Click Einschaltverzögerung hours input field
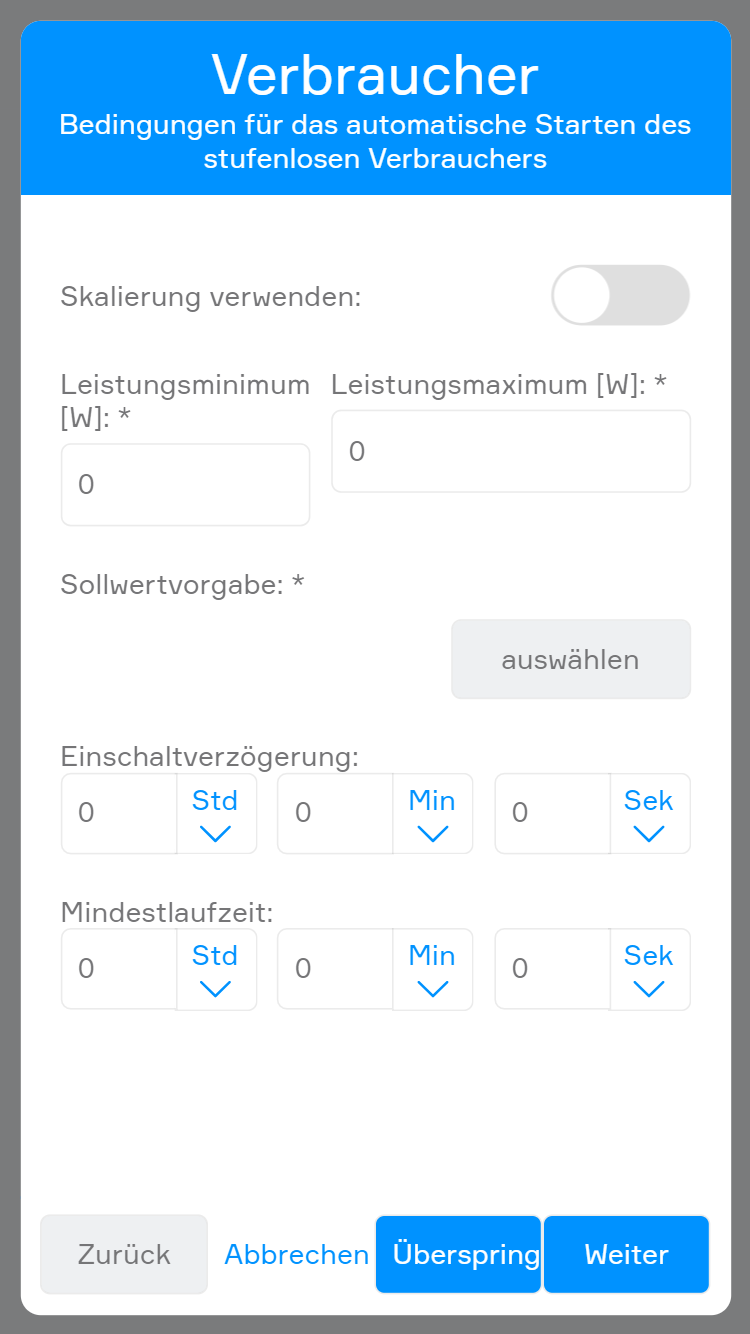This screenshot has width=750, height=1334. 119,813
